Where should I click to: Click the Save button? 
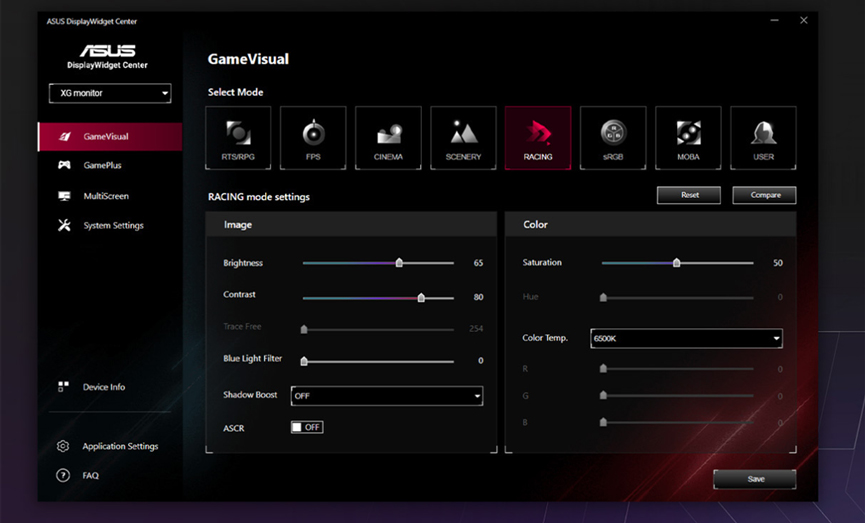(x=755, y=479)
